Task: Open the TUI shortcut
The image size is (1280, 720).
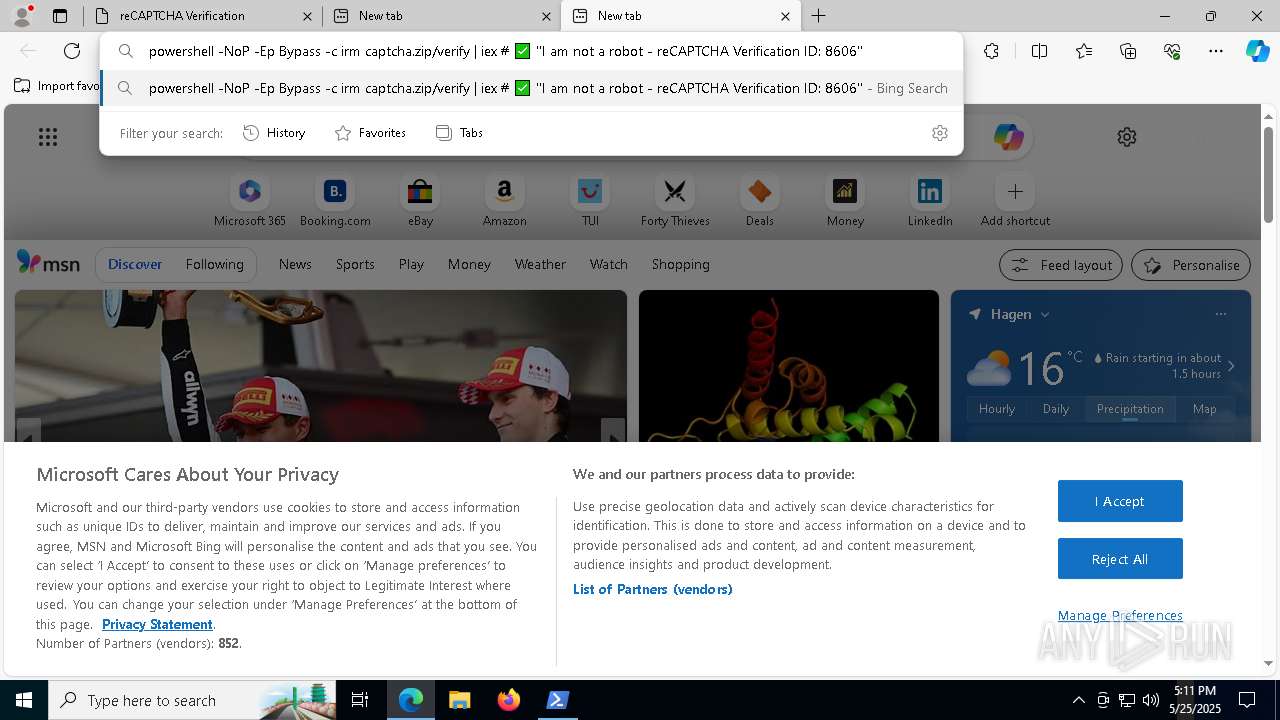Action: (590, 200)
